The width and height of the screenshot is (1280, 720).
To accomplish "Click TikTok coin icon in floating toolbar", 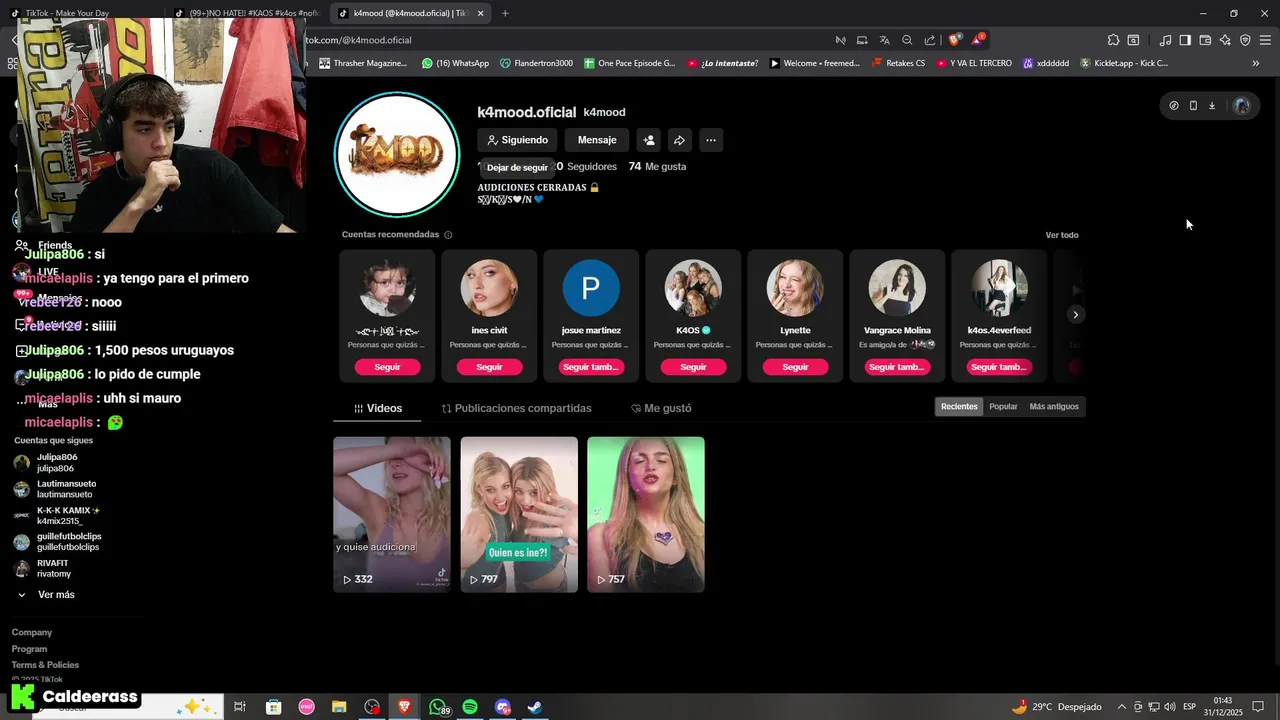I will click(1174, 105).
